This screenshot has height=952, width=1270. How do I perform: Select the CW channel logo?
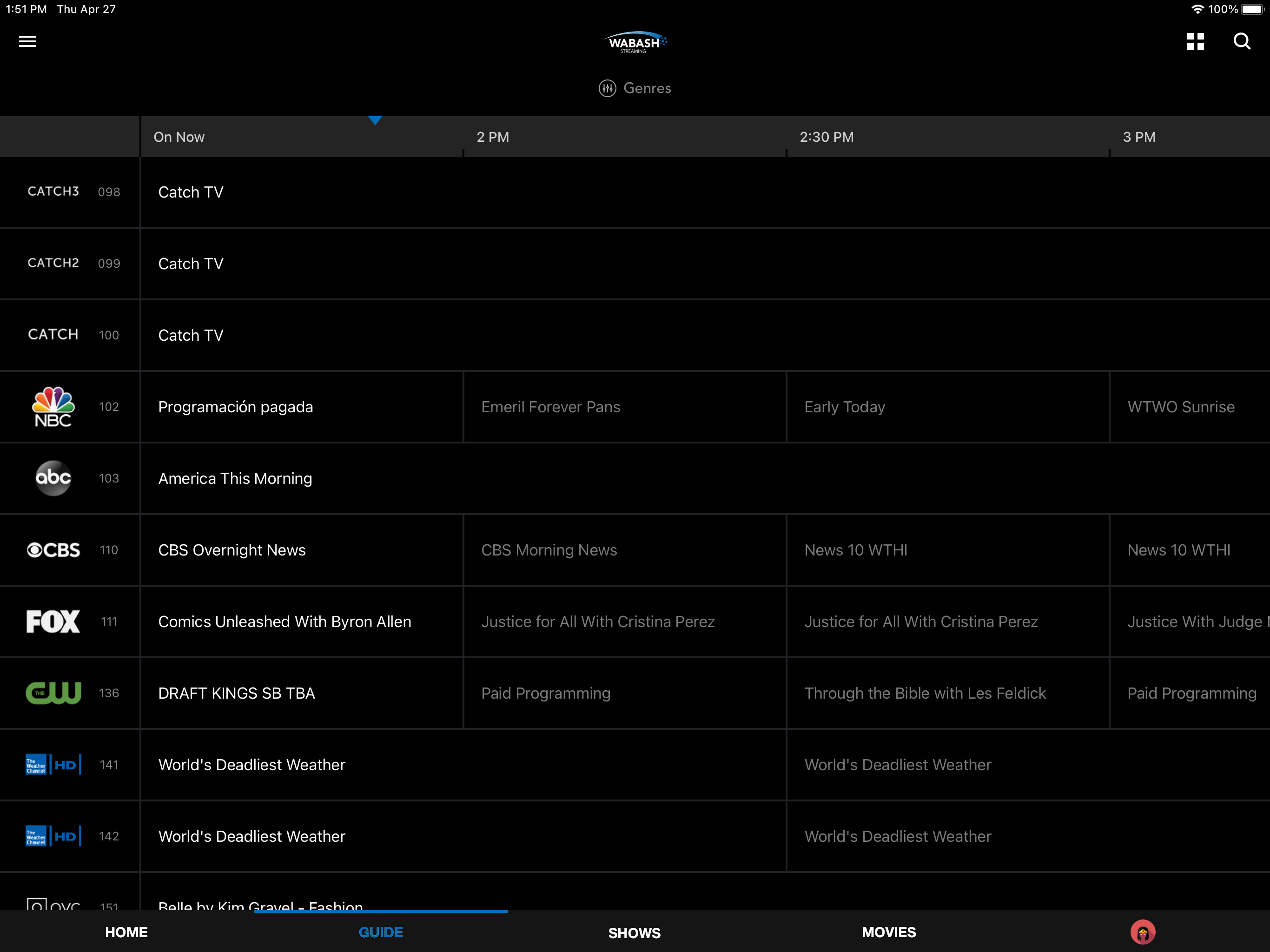(x=53, y=693)
